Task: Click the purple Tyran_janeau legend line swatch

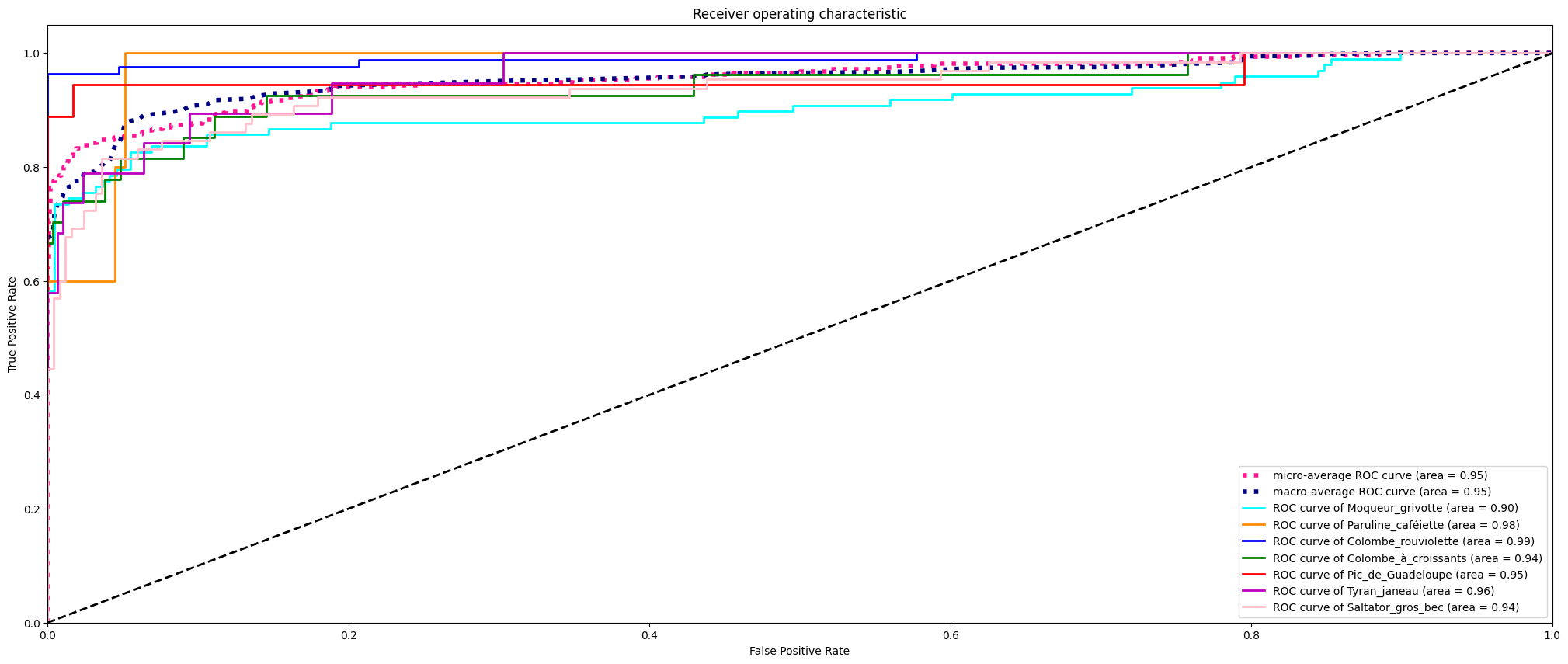Action: [x=1253, y=591]
